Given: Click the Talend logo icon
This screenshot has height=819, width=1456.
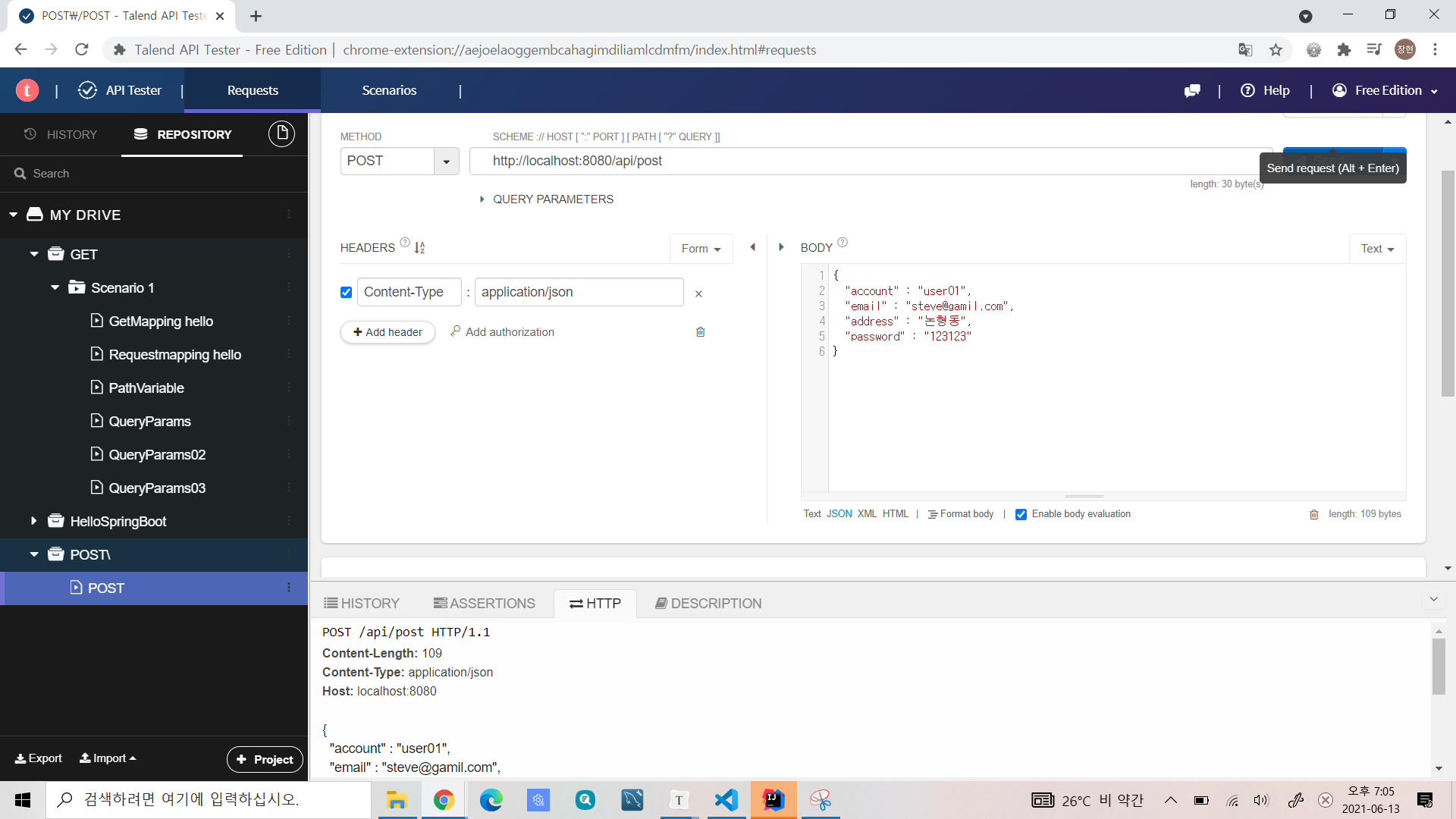Looking at the screenshot, I should (27, 90).
